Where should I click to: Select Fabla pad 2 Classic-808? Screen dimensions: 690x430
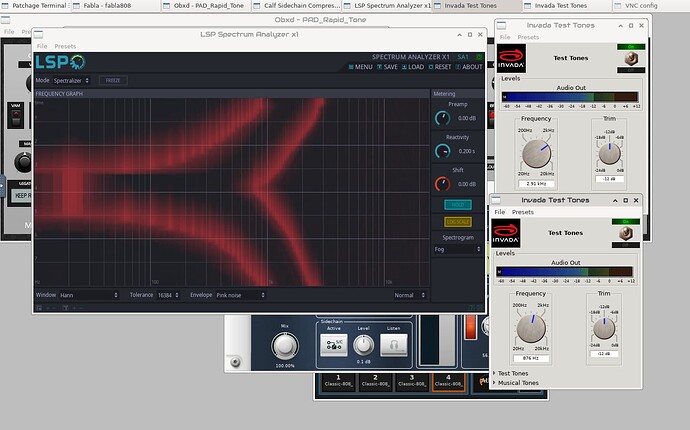point(375,381)
